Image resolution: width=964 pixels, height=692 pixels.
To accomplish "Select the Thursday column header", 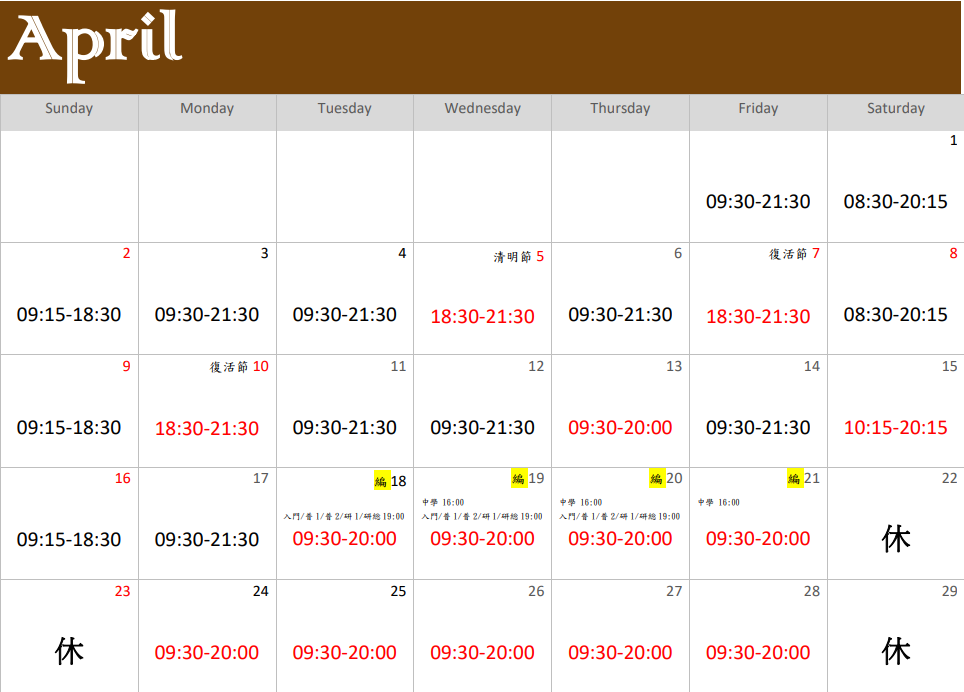I will click(x=620, y=108).
